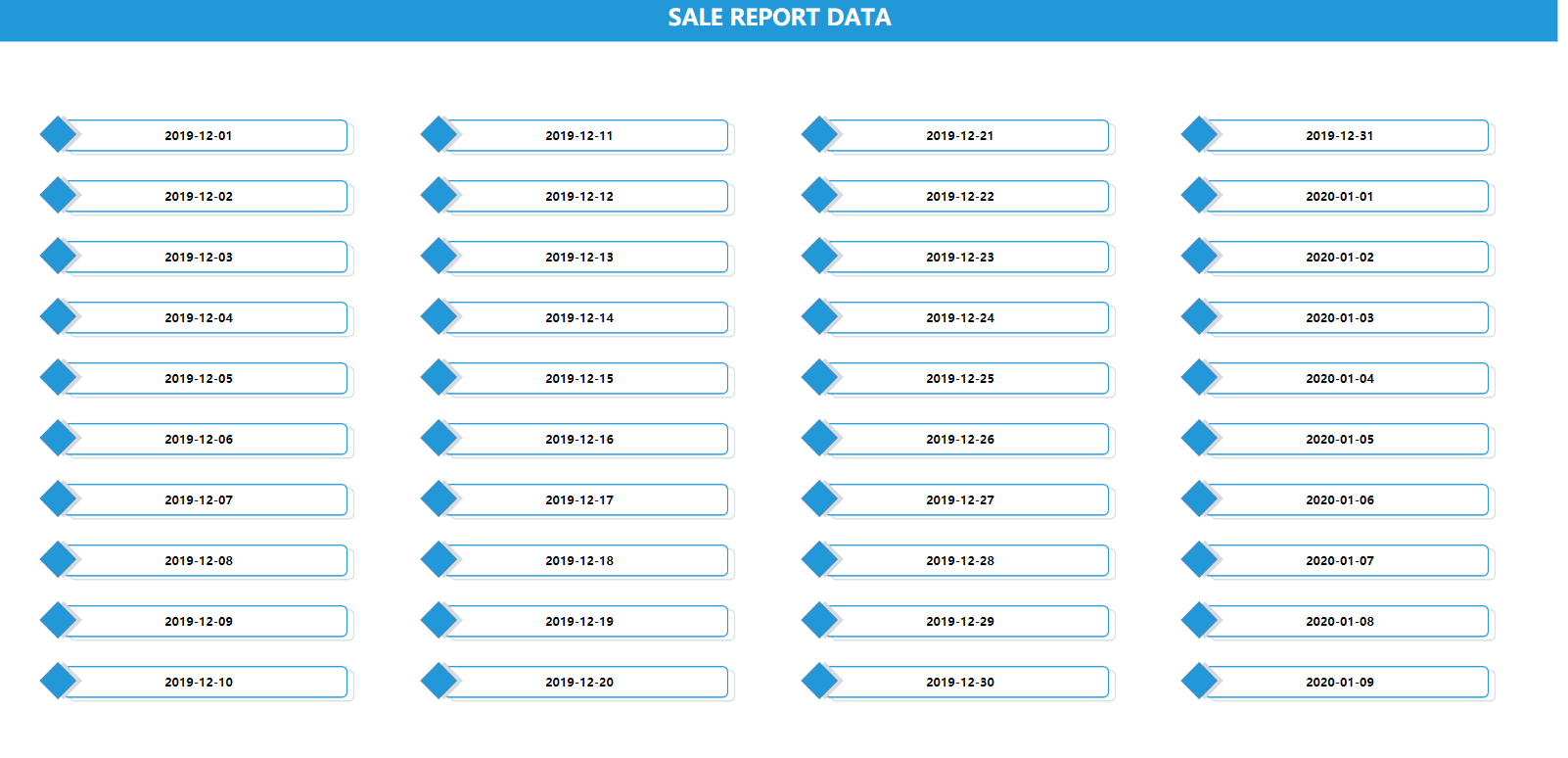Click the diamond icon beside 2020-01-01
1568x758 pixels.
(1199, 195)
